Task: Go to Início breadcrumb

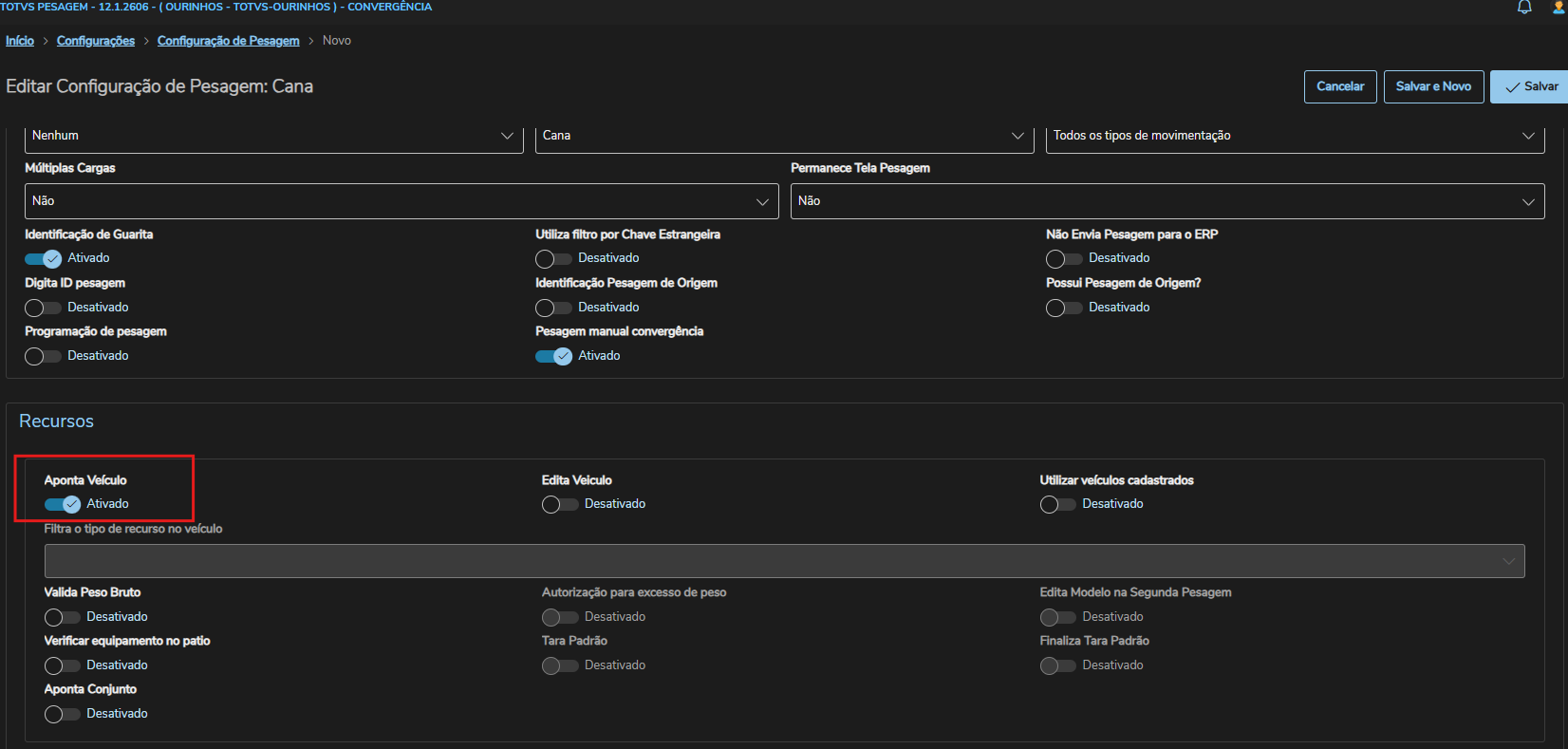Action: click(20, 41)
